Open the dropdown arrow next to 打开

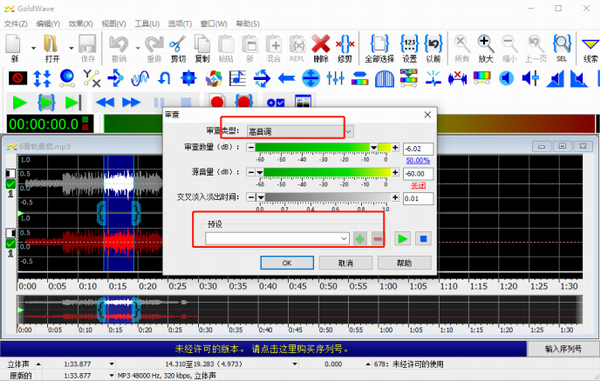click(x=71, y=48)
